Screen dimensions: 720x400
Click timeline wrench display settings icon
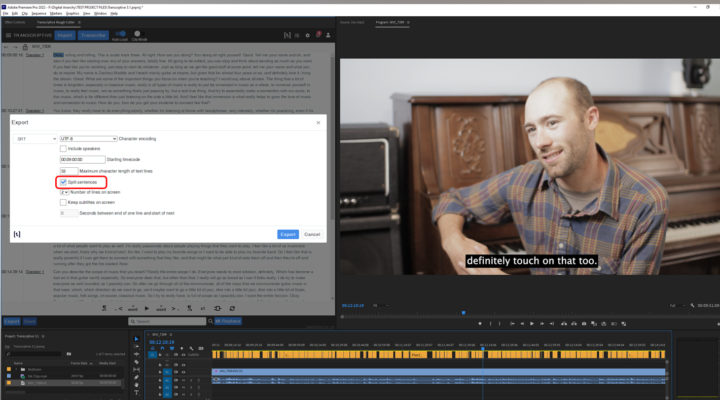pyautogui.click(x=191, y=349)
